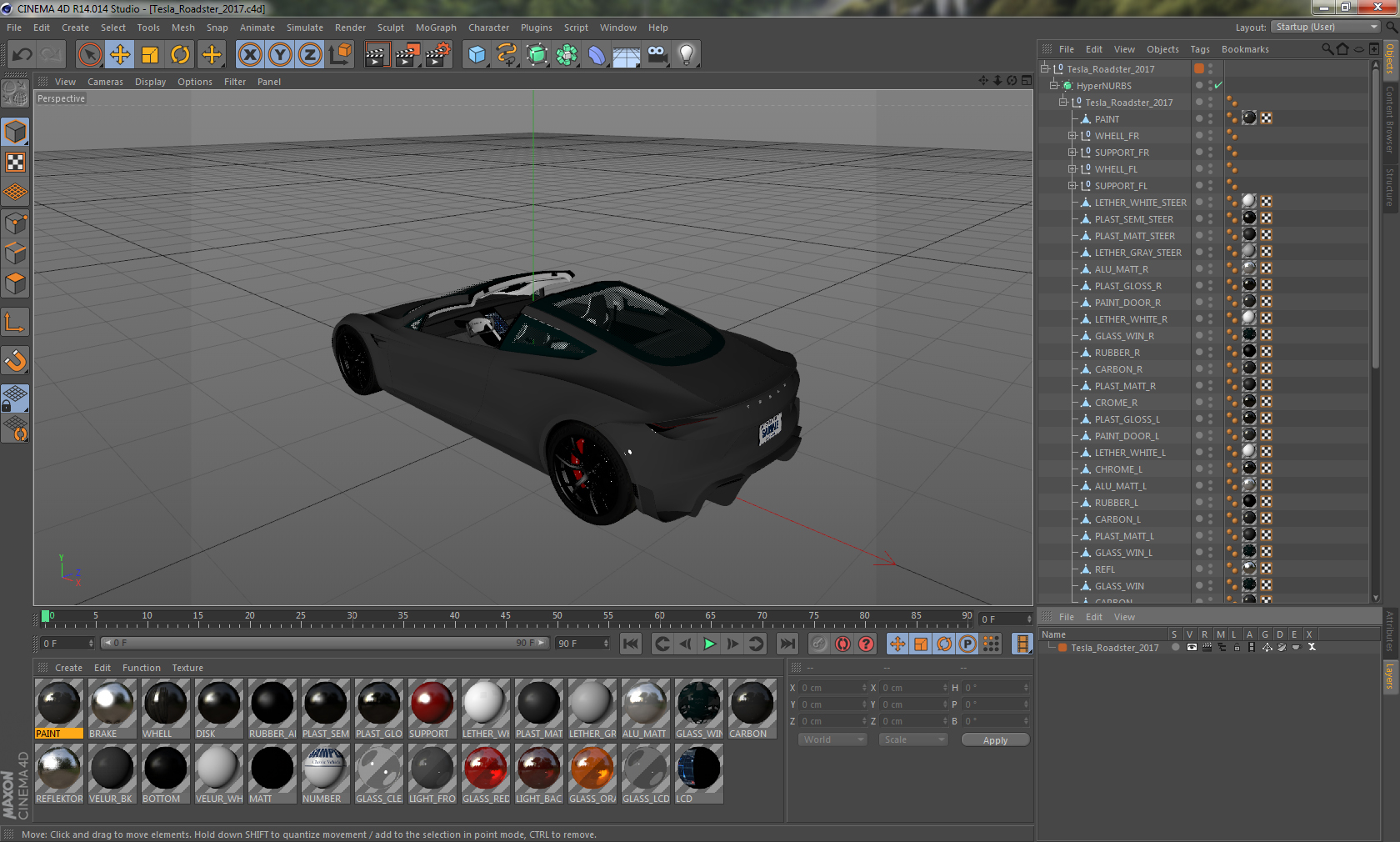
Task: Click the Apply button
Action: [x=995, y=740]
